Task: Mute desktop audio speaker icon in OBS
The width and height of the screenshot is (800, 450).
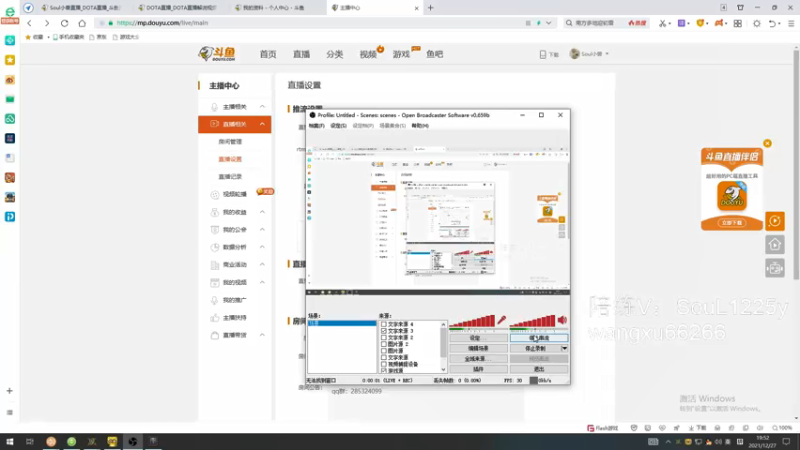Action: tap(562, 320)
